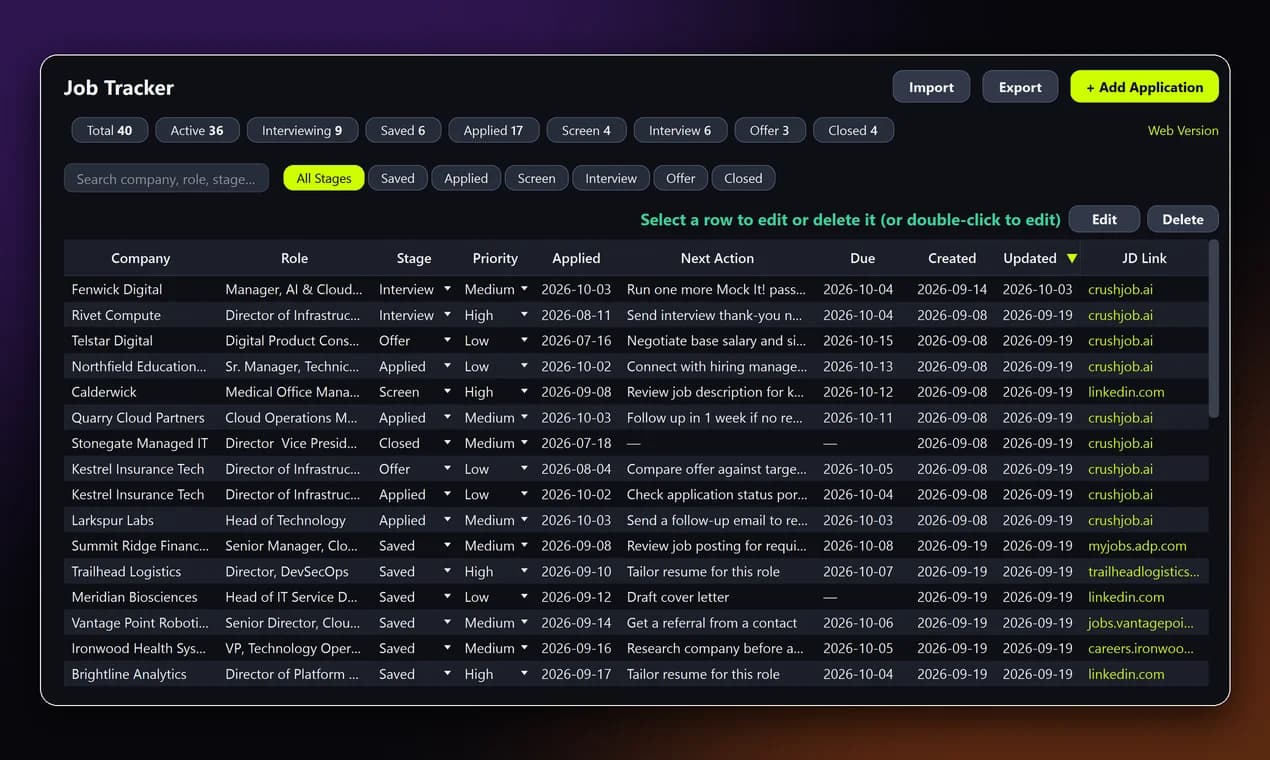Sort by the Due column header

[x=862, y=258]
